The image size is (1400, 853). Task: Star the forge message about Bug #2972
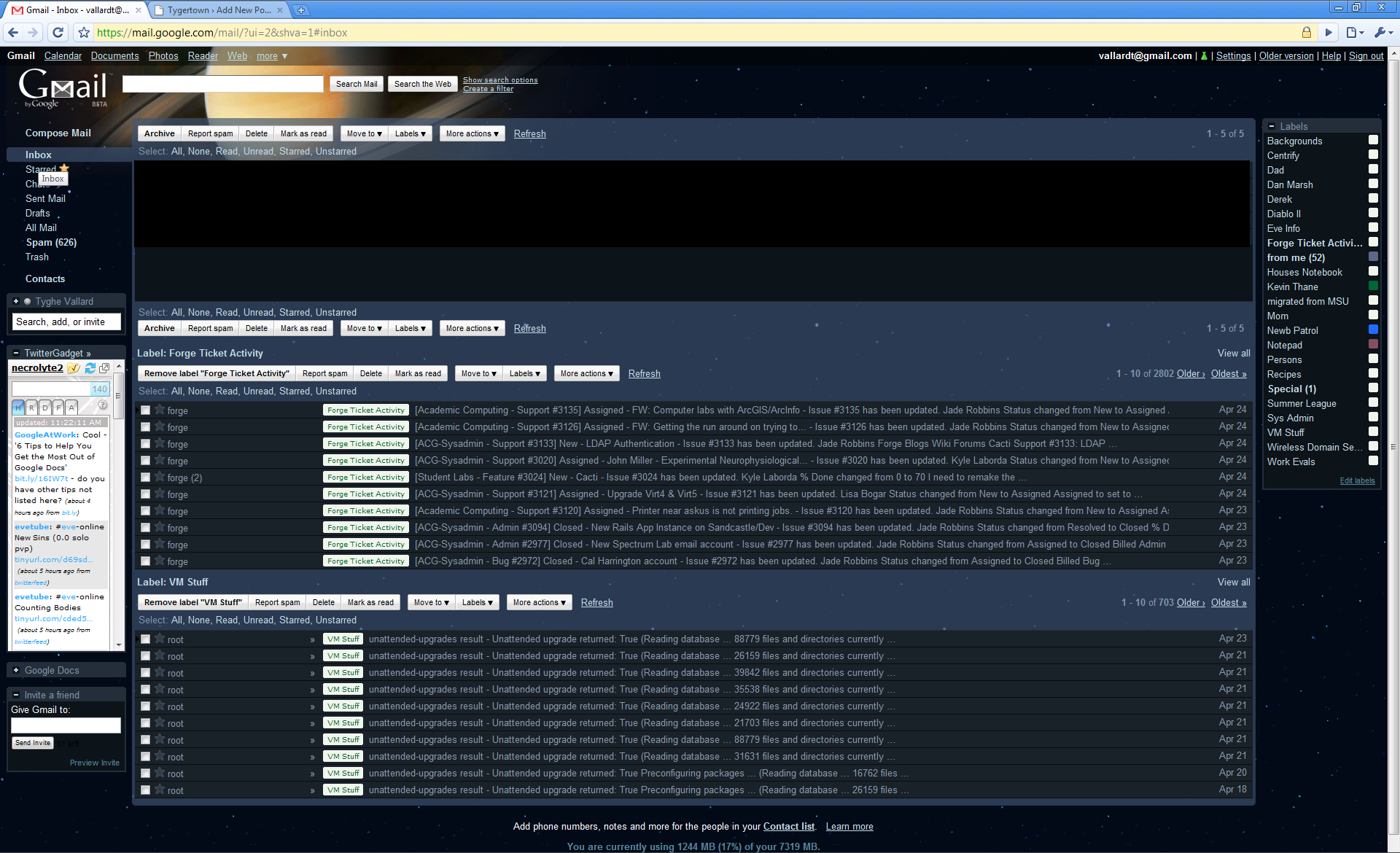pos(160,561)
